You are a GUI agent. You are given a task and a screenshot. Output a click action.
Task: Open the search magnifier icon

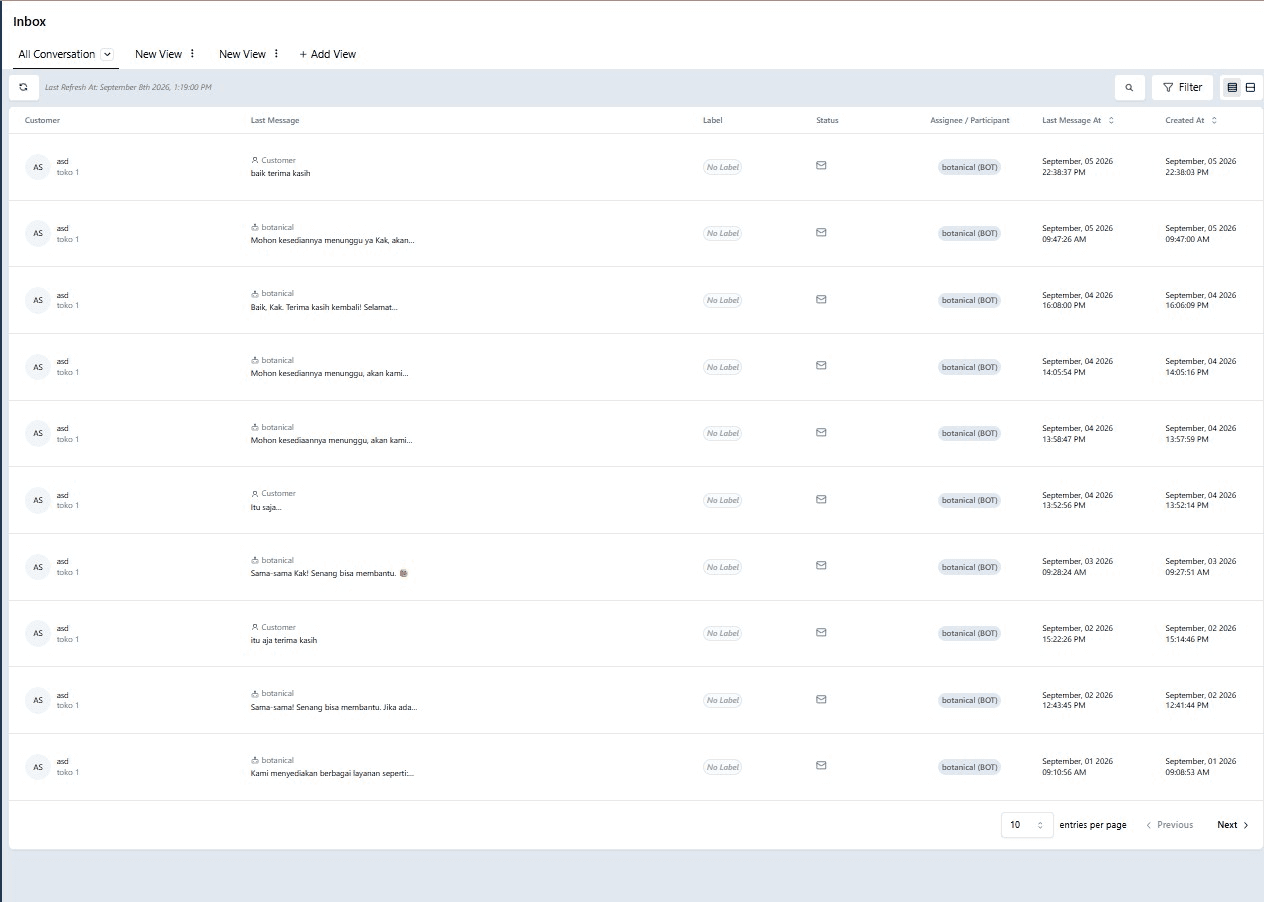[x=1129, y=88]
